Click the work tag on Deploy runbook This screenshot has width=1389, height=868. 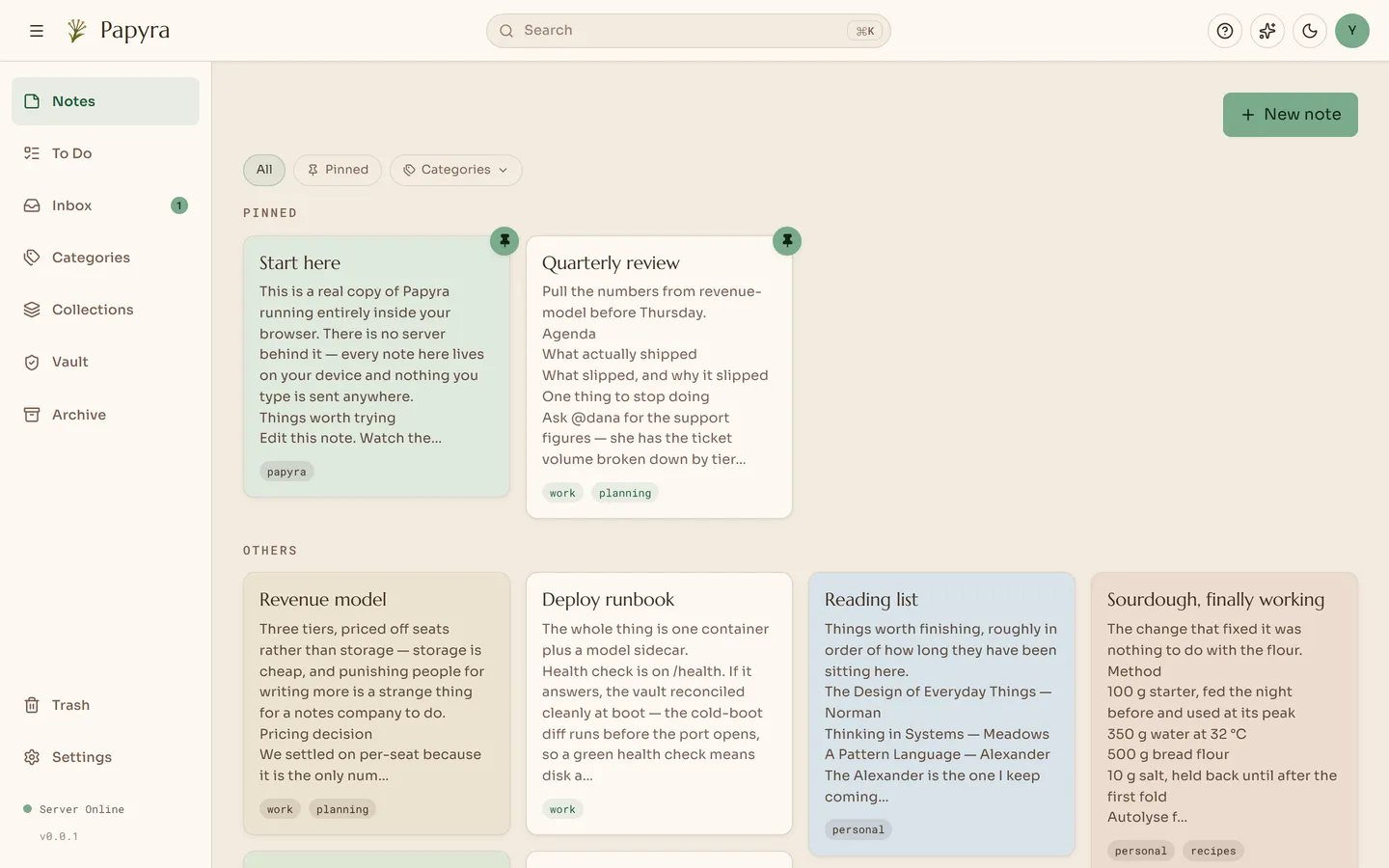pyautogui.click(x=562, y=809)
